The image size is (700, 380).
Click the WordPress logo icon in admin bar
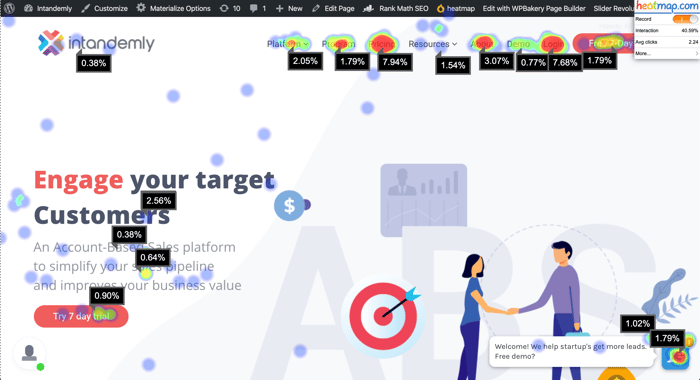point(9,8)
